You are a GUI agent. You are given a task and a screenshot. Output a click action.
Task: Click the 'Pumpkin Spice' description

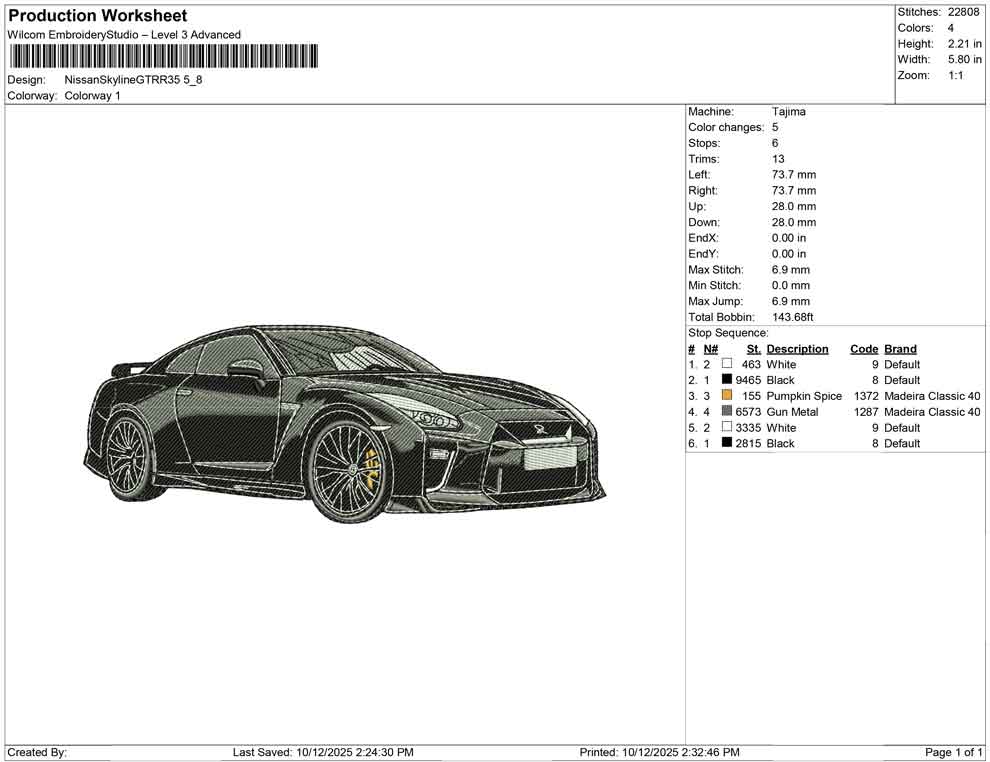804,396
